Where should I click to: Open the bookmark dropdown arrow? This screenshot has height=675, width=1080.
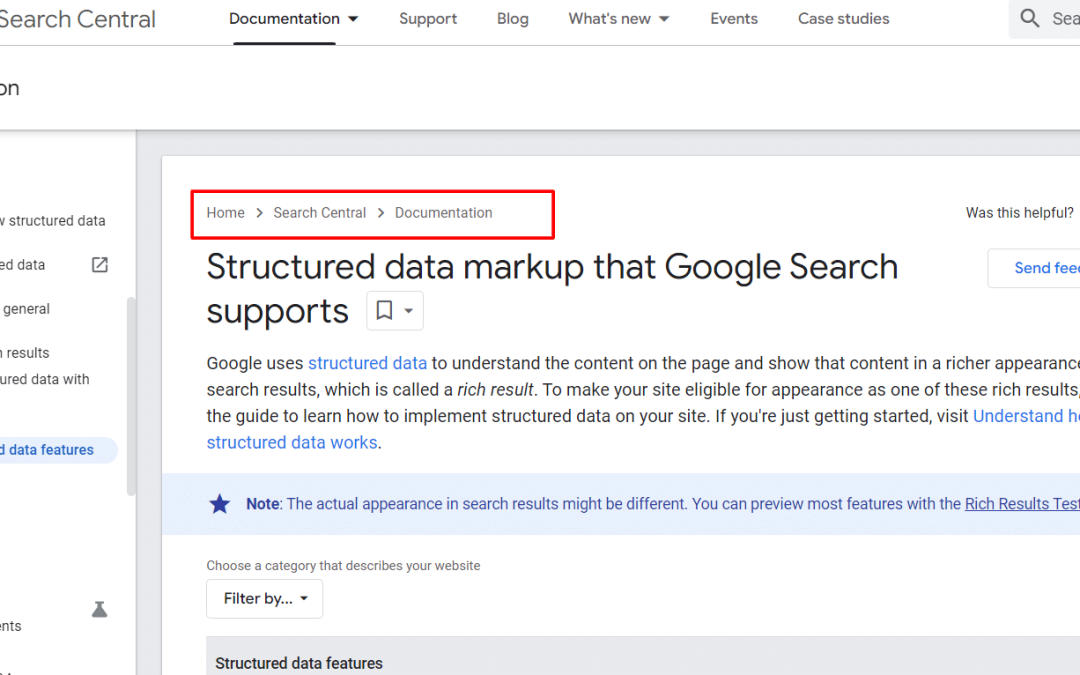point(408,311)
